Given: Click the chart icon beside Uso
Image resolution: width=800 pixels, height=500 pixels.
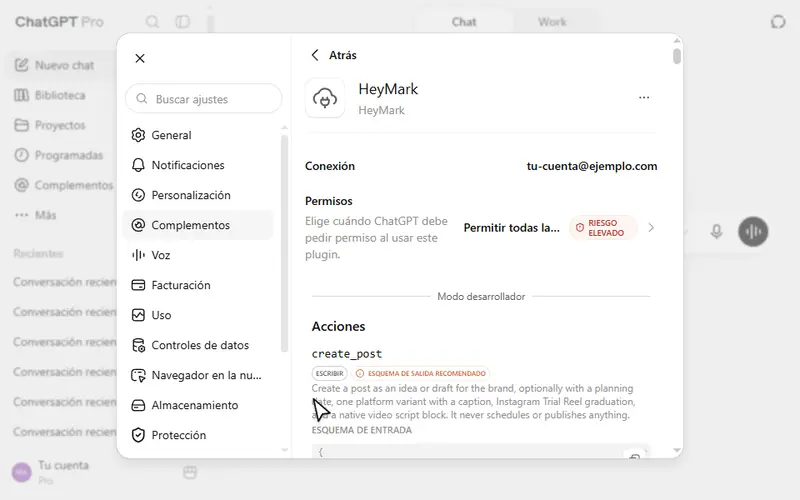Looking at the screenshot, I should pyautogui.click(x=138, y=315).
